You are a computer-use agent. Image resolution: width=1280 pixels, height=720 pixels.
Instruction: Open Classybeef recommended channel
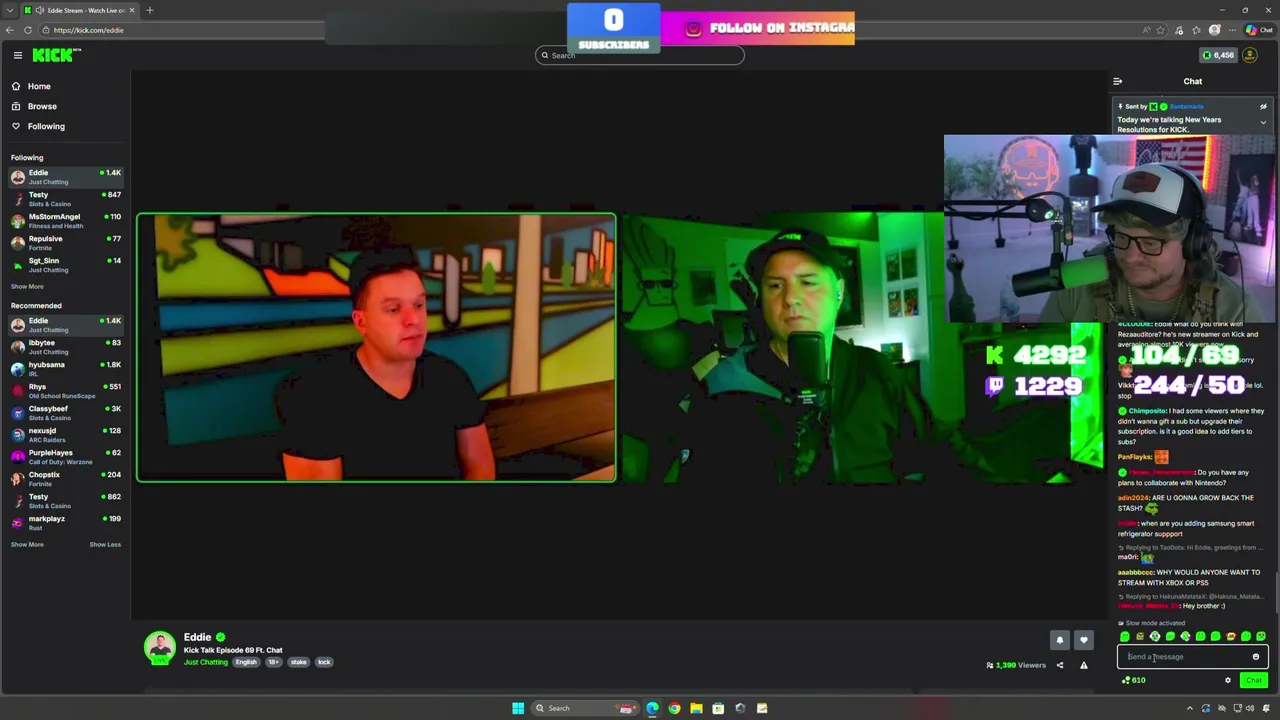point(65,413)
